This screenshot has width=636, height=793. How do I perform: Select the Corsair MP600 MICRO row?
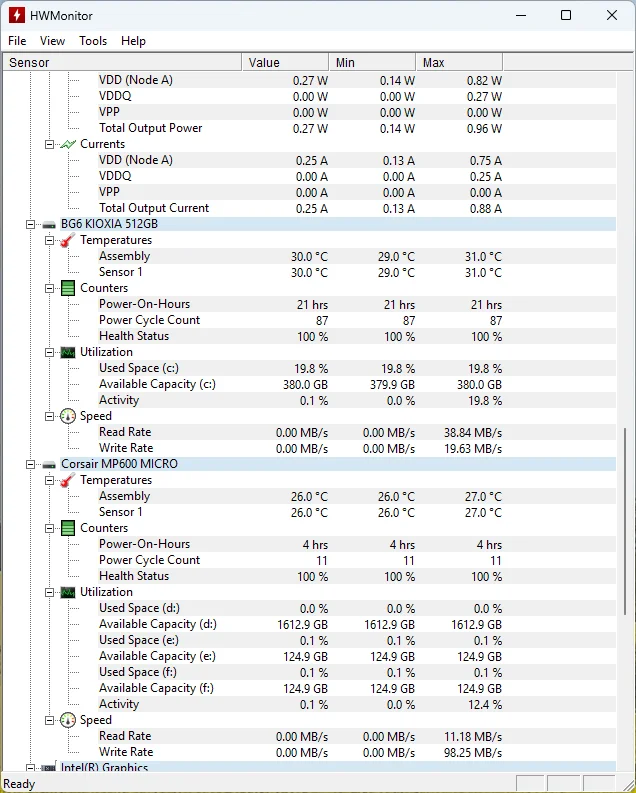point(338,464)
